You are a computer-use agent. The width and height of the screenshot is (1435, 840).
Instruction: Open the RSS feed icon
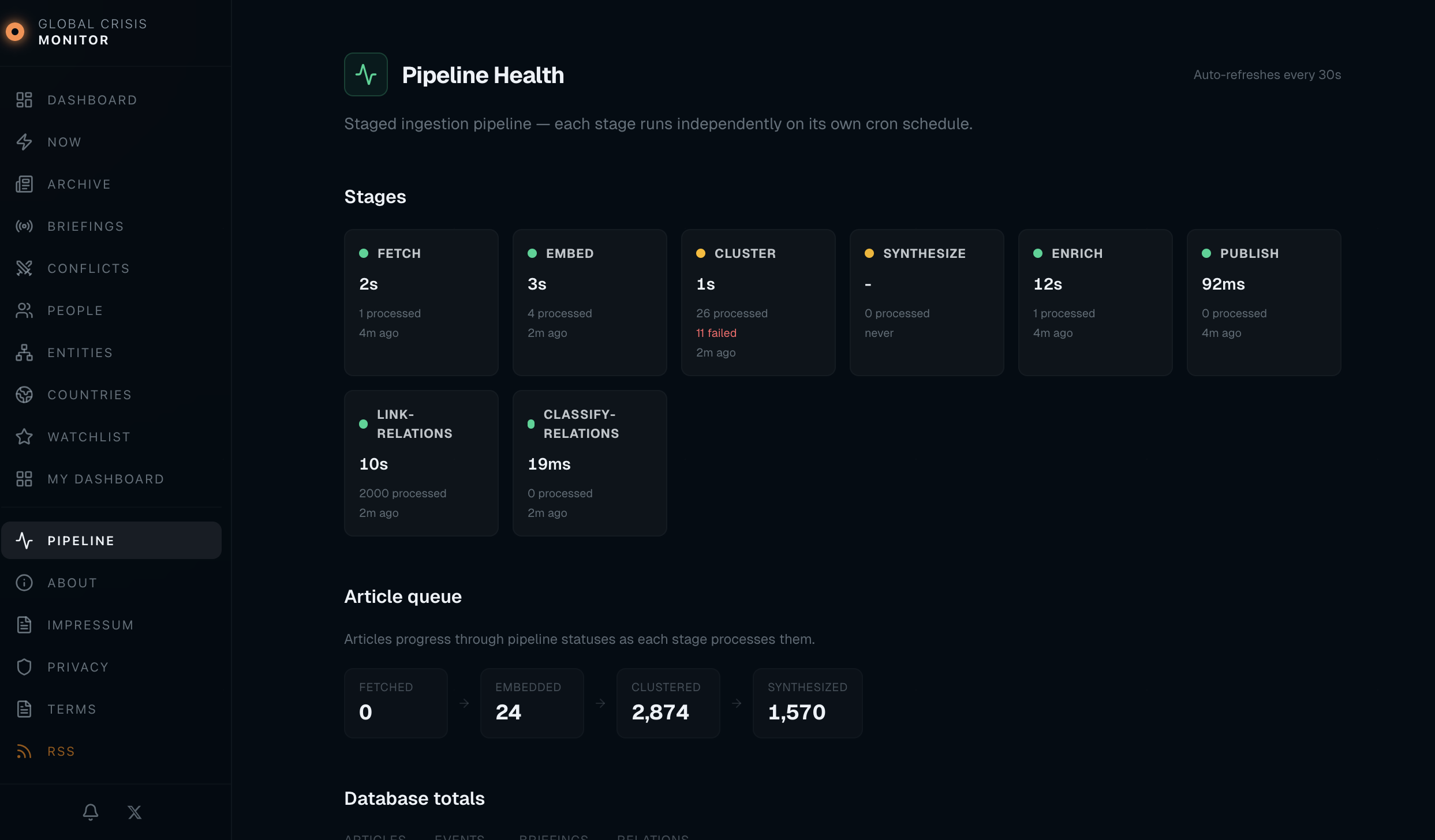pos(24,751)
